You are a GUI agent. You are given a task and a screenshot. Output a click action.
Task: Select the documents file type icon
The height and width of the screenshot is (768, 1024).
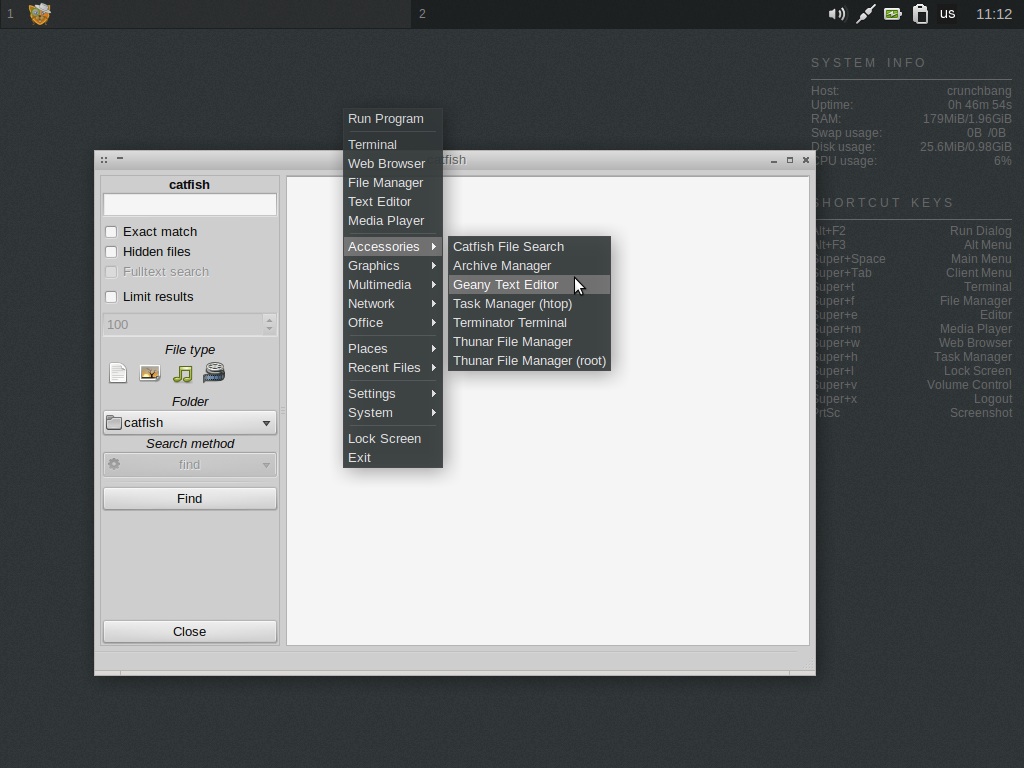click(x=118, y=373)
